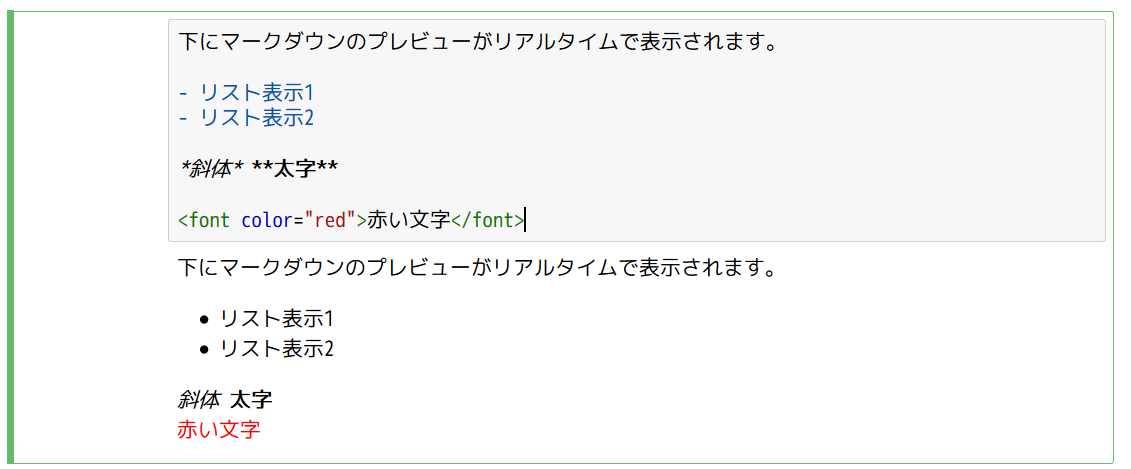Click the red "赤い文字" text in preview
The height and width of the screenshot is (469, 1131).
pos(219,430)
